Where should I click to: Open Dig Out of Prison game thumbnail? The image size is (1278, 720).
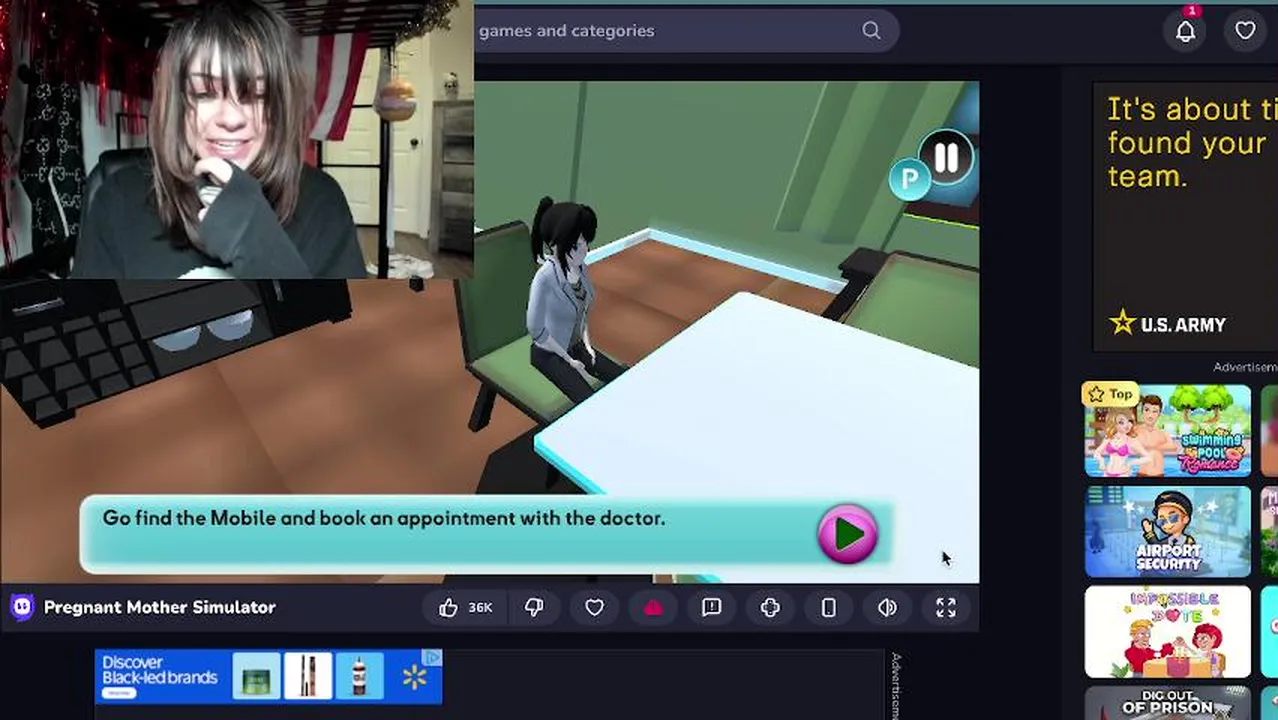point(1167,703)
